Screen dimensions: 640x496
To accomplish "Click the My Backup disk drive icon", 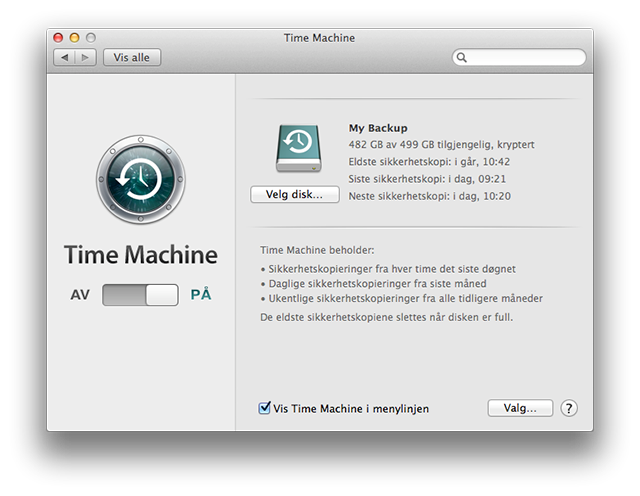I will pos(298,148).
